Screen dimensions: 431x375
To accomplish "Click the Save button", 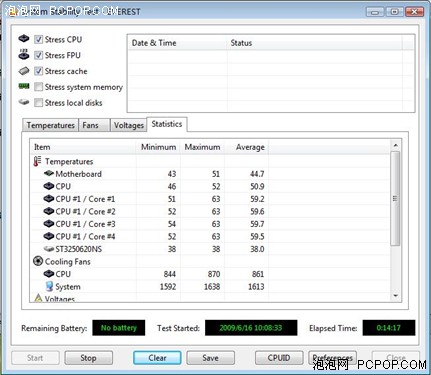I will tap(210, 358).
